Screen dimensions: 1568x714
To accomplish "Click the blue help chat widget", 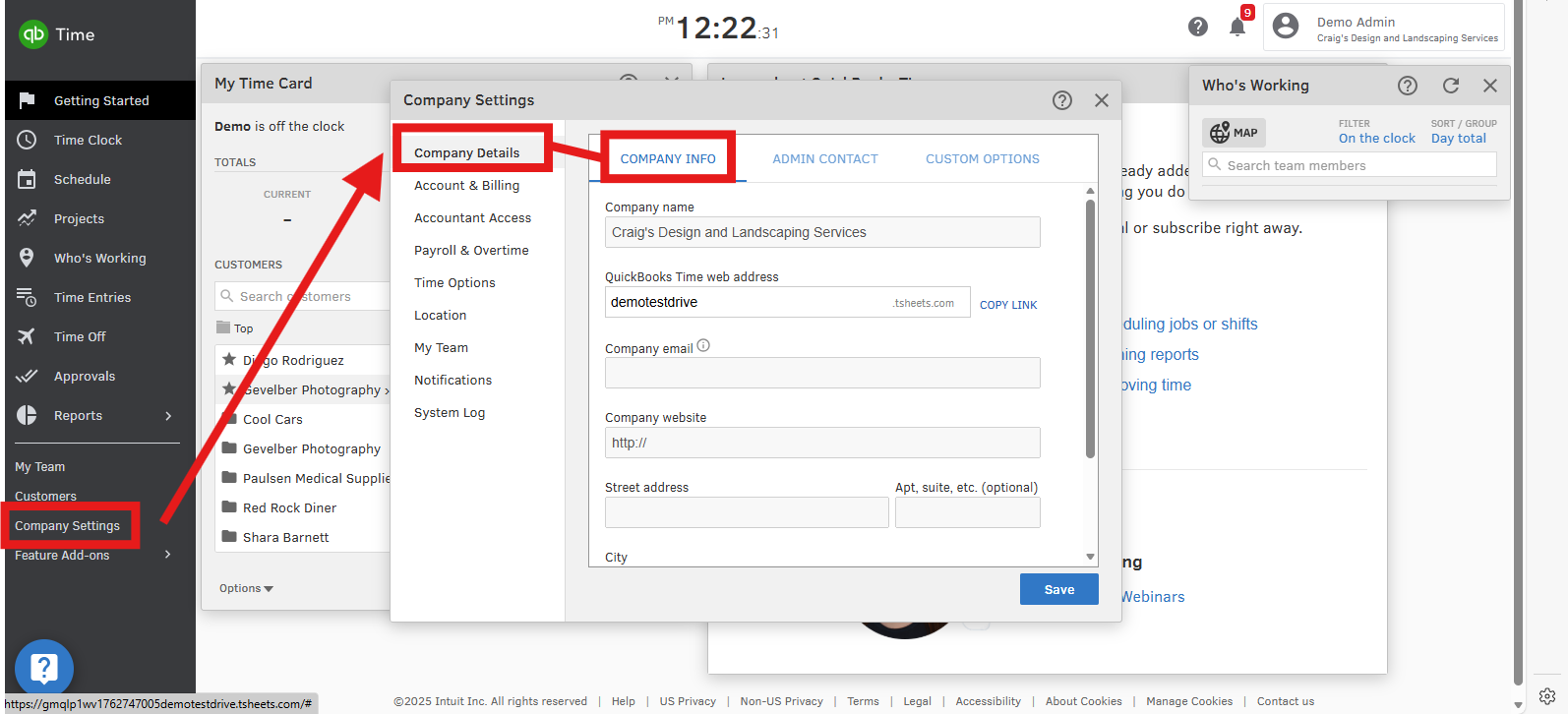I will click(44, 669).
